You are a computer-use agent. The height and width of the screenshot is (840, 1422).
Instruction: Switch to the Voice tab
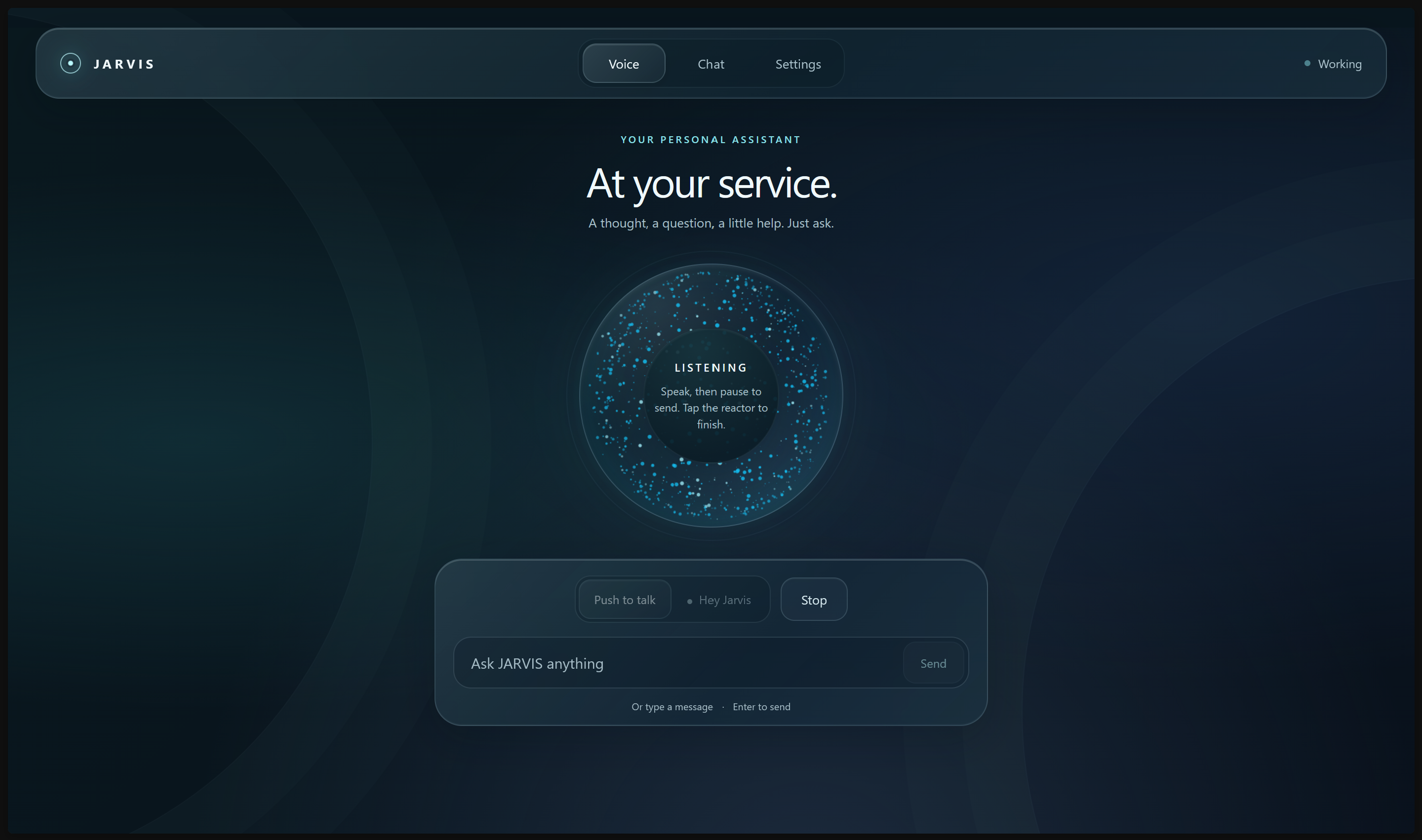(x=624, y=63)
